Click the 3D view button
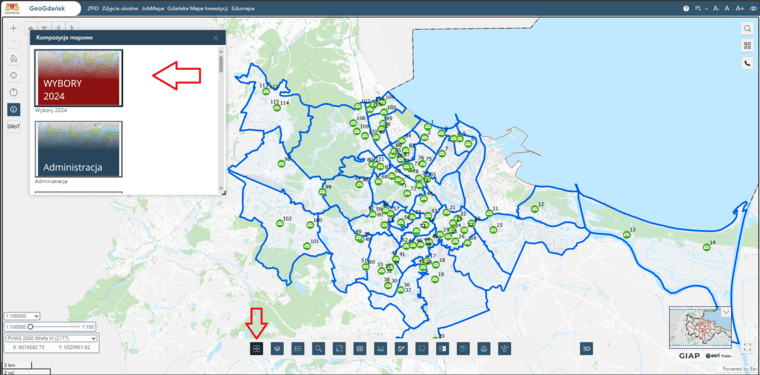The height and width of the screenshot is (375, 760). click(586, 348)
